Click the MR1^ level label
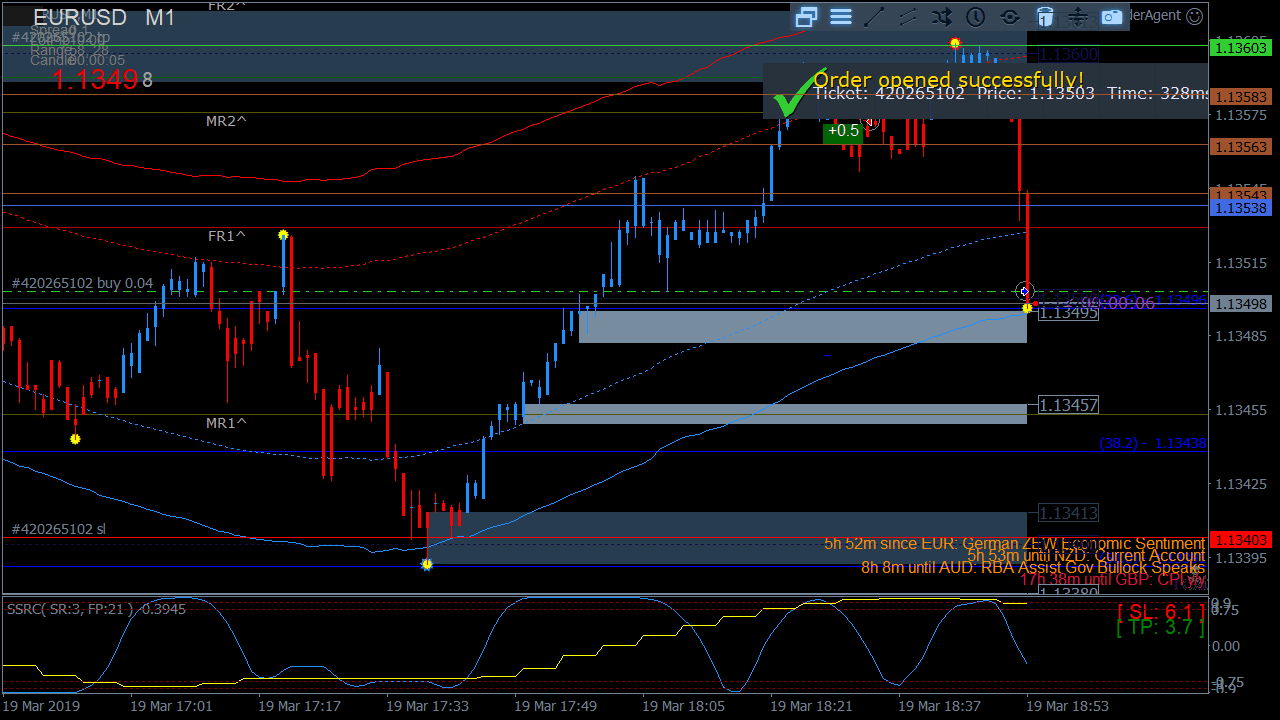Viewport: 1280px width, 720px height. 227,423
